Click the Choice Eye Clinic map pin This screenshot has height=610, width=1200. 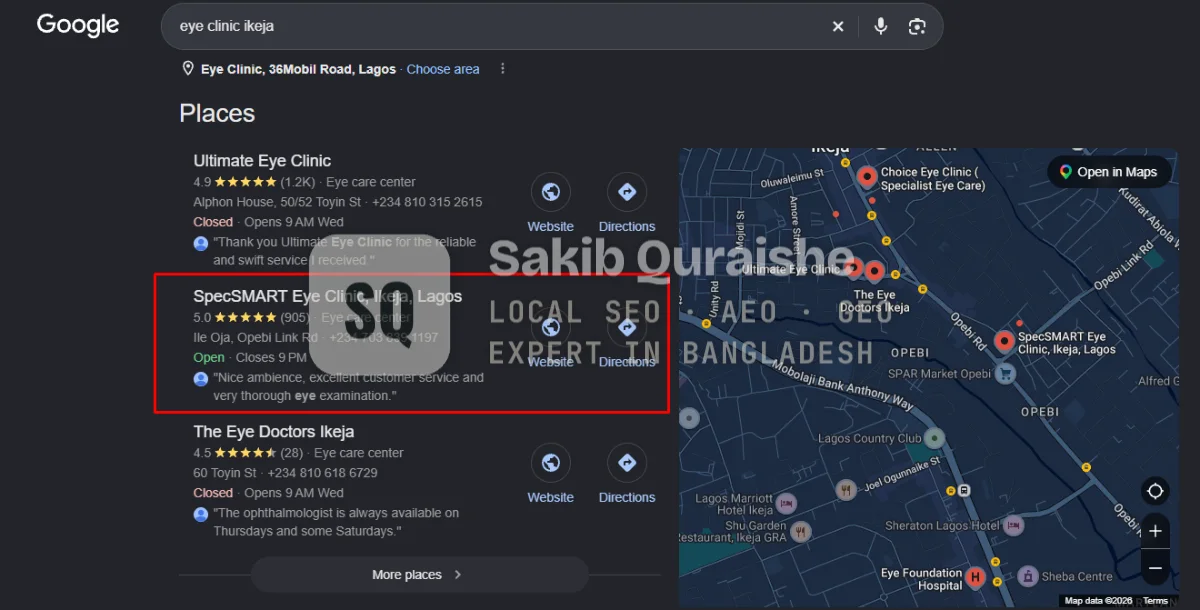point(867,178)
